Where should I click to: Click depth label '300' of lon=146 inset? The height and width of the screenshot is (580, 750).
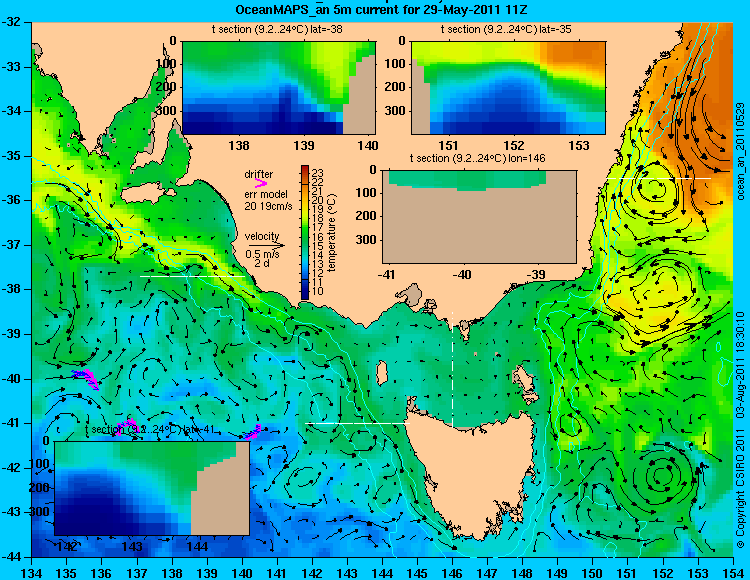coord(368,240)
